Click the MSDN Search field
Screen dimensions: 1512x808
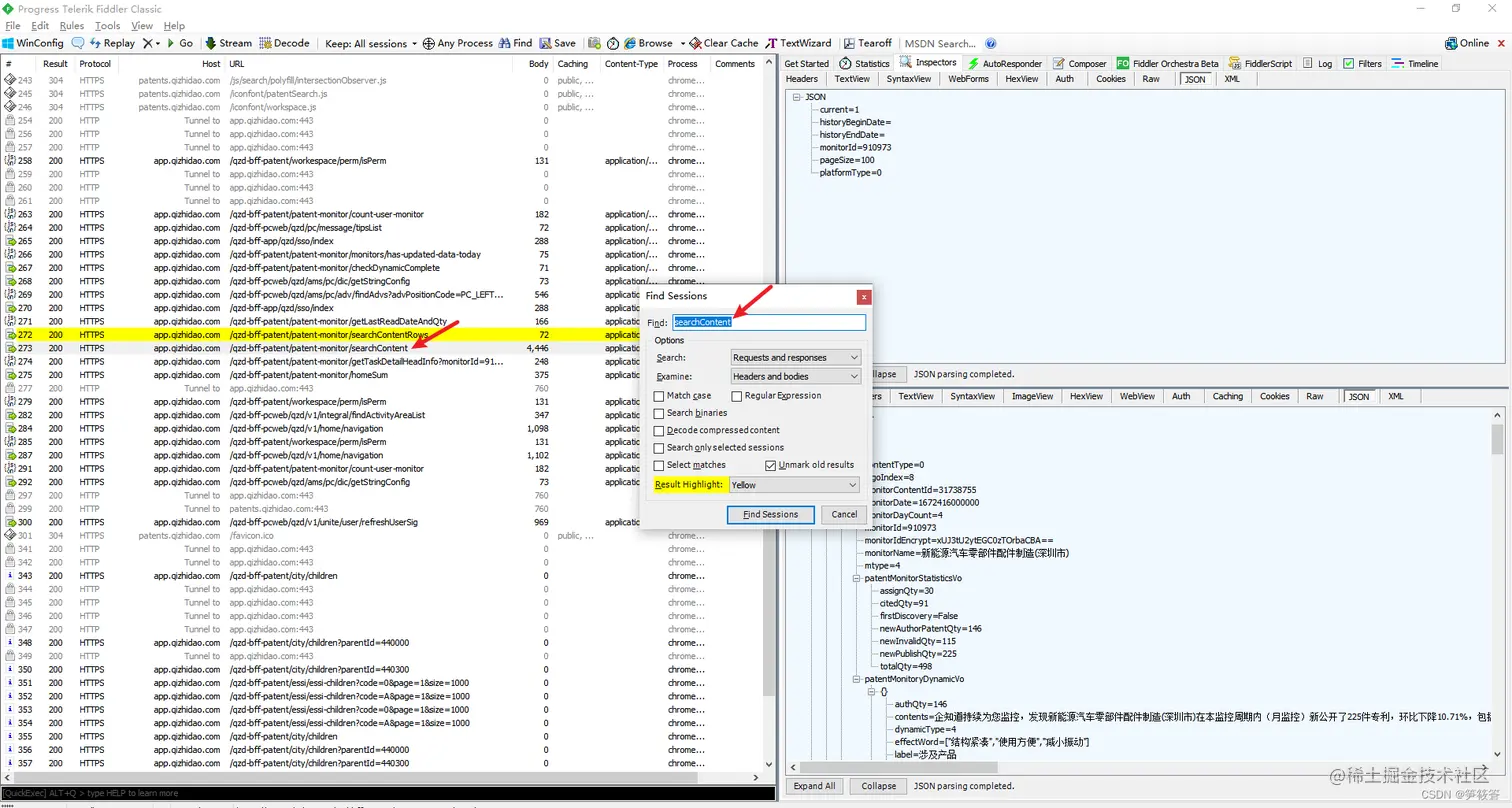point(940,43)
